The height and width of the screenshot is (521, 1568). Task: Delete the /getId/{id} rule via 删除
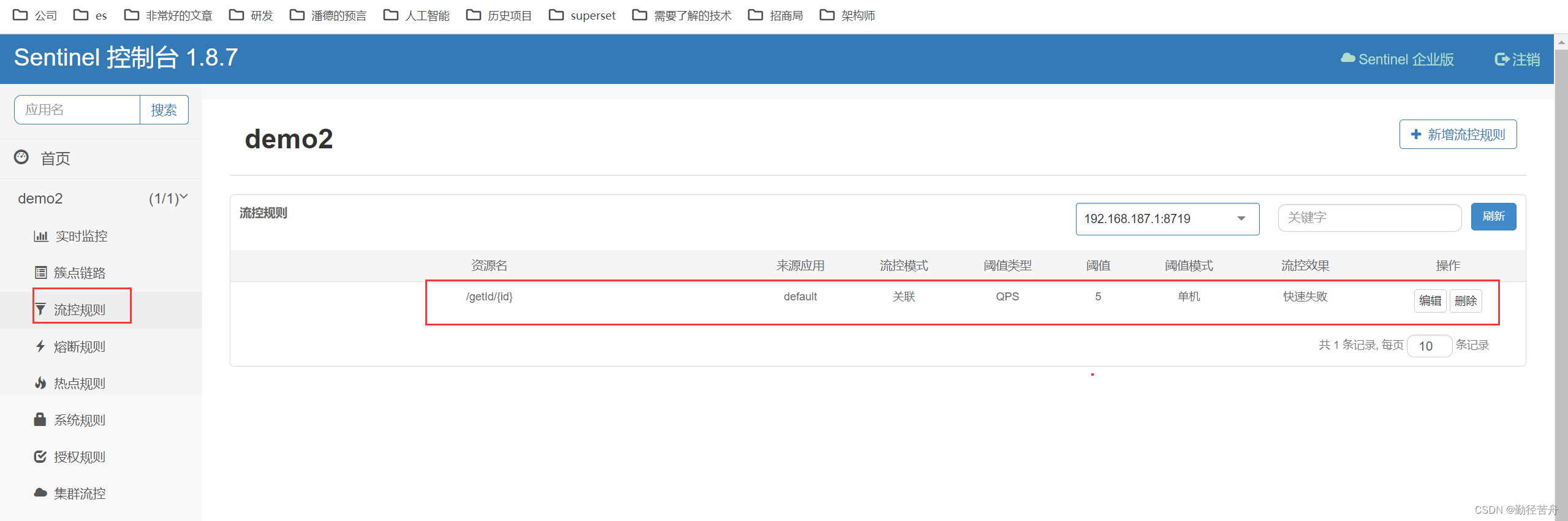(x=1466, y=301)
